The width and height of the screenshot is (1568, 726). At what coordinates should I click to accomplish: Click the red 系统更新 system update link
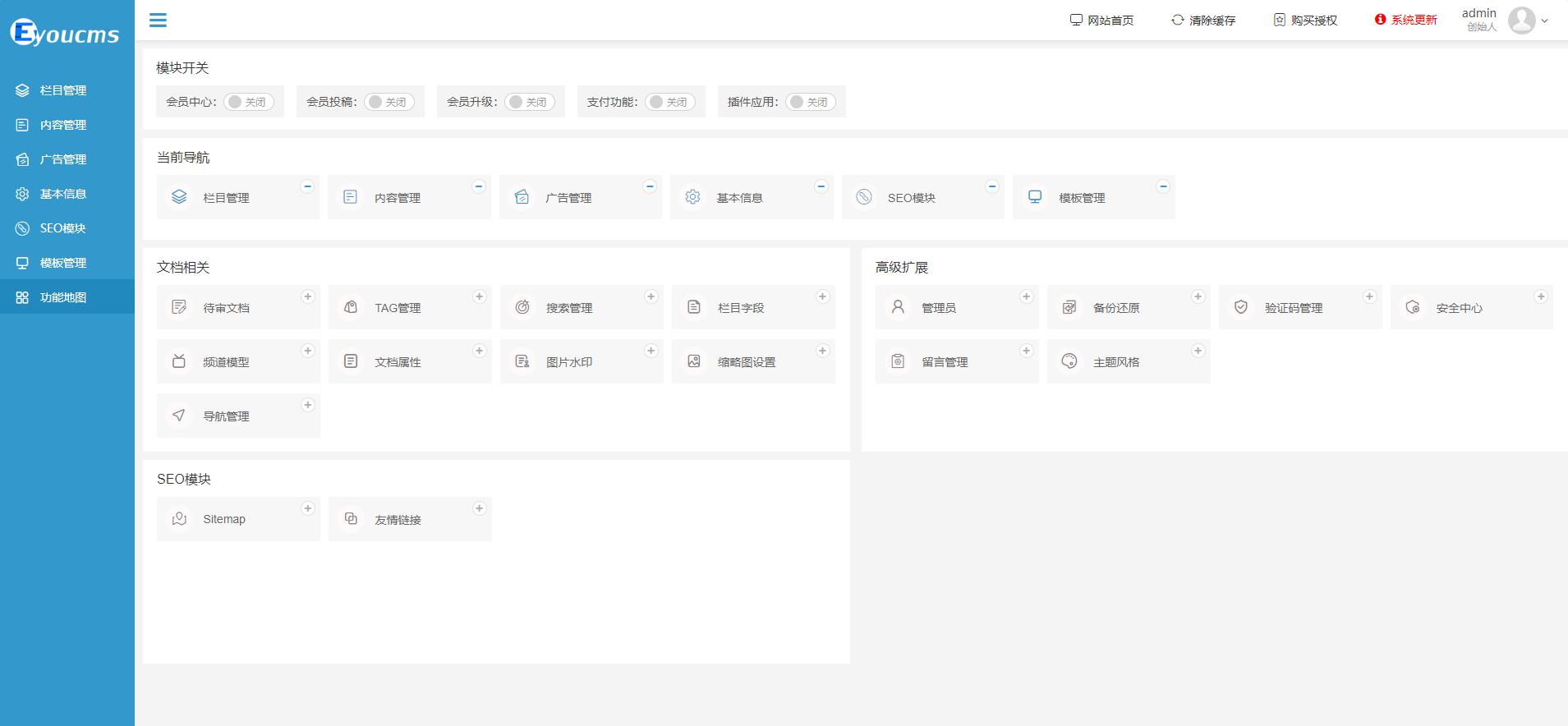click(x=1406, y=20)
